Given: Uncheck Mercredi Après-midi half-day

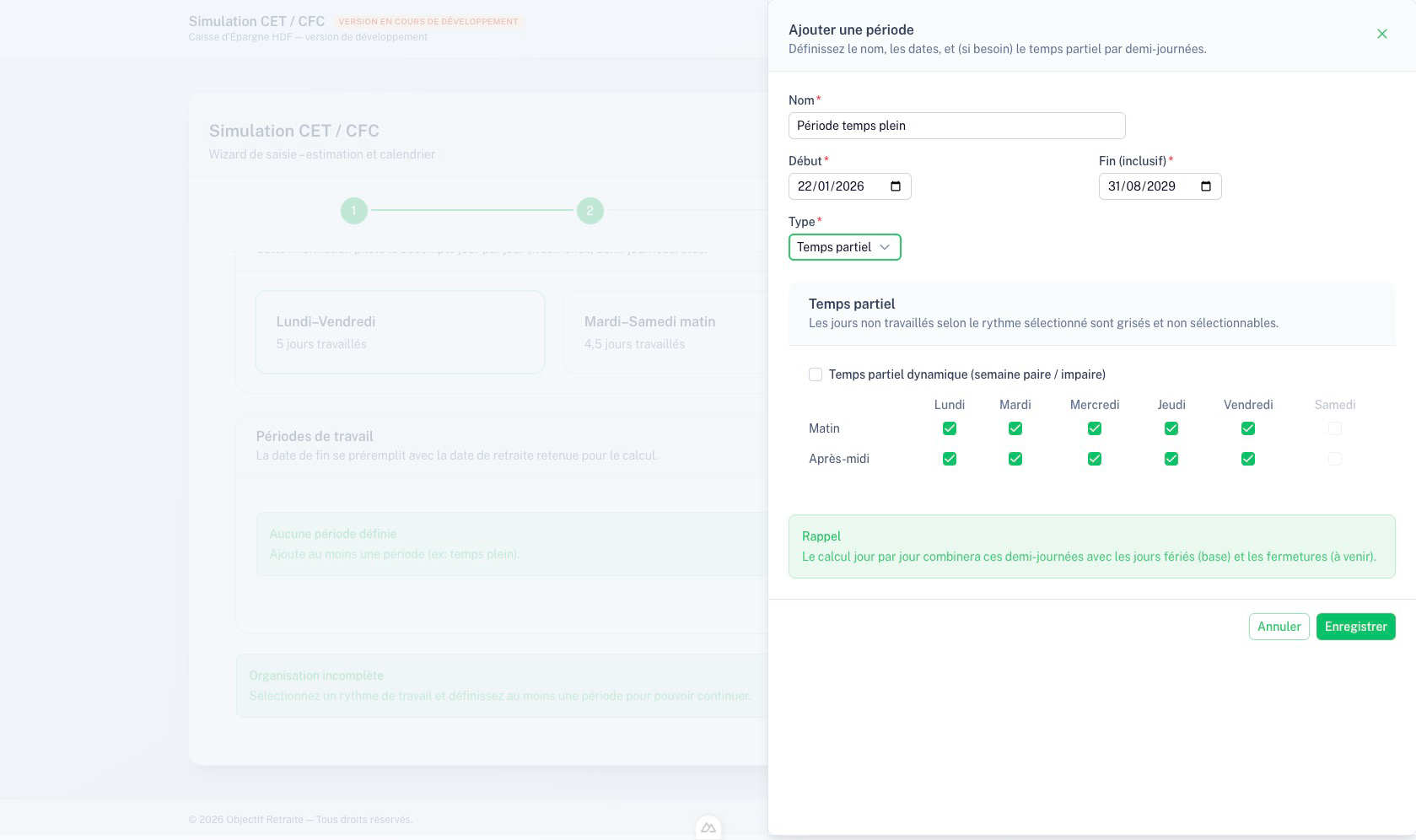Looking at the screenshot, I should point(1095,459).
